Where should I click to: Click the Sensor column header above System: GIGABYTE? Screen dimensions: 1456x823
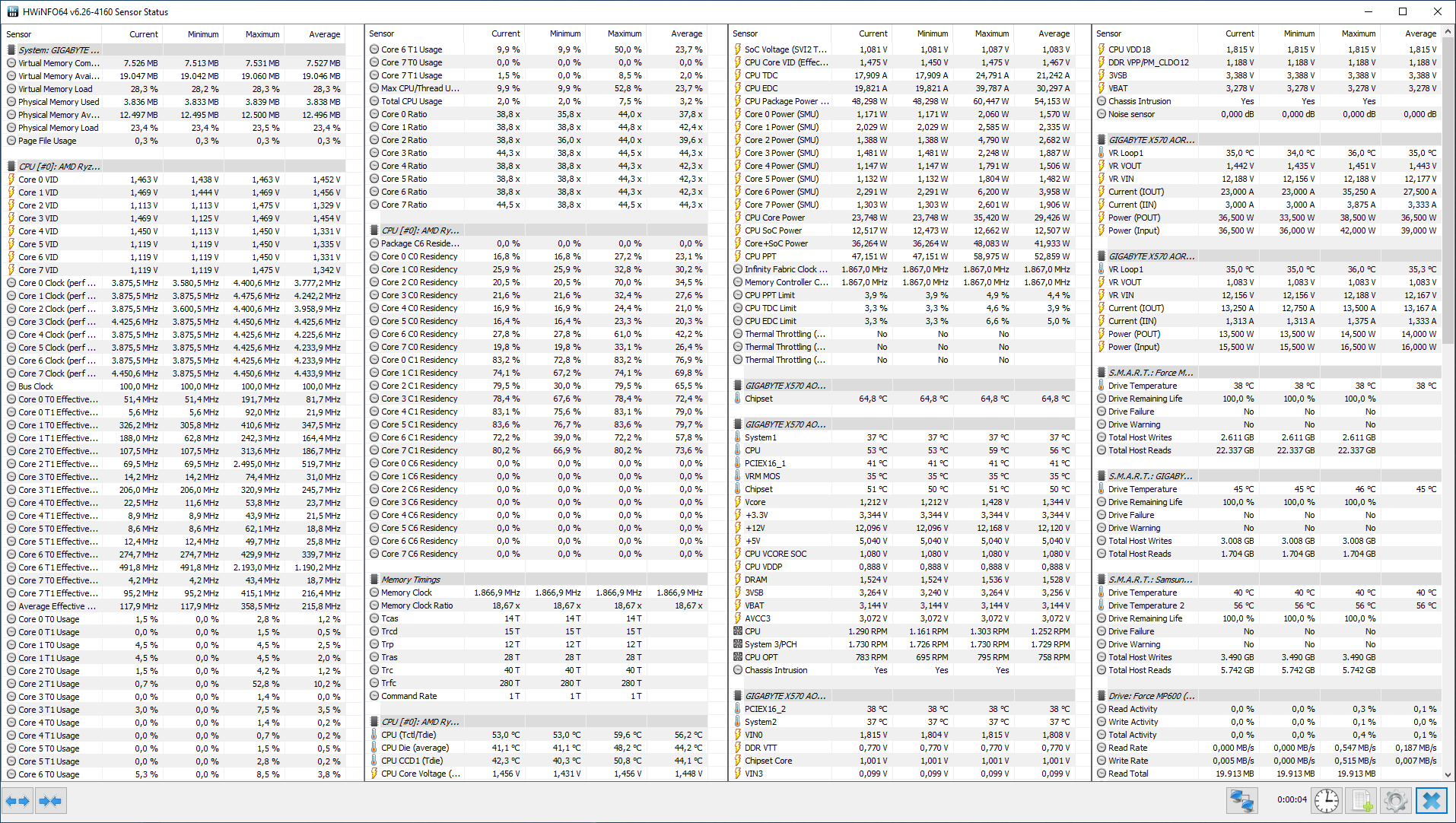[x=52, y=34]
